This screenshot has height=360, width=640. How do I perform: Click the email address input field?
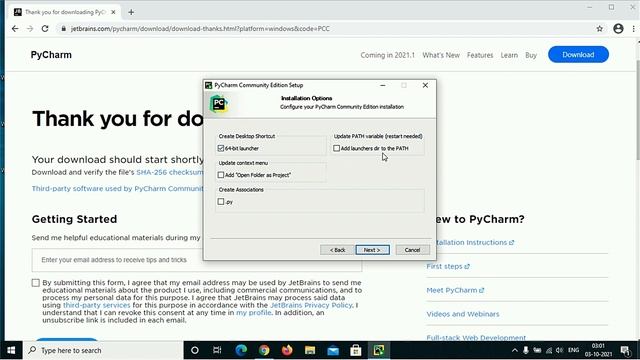[x=197, y=260]
